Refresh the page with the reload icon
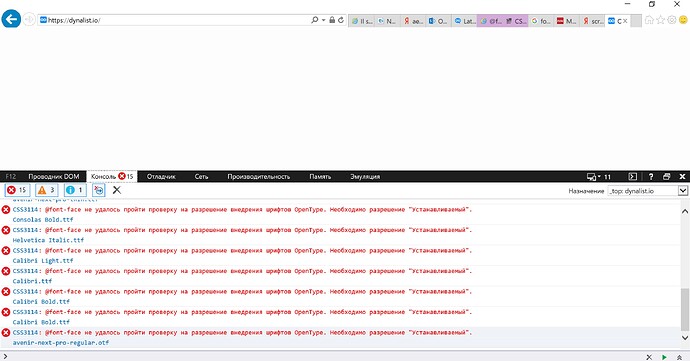The image size is (690, 361). click(341, 20)
